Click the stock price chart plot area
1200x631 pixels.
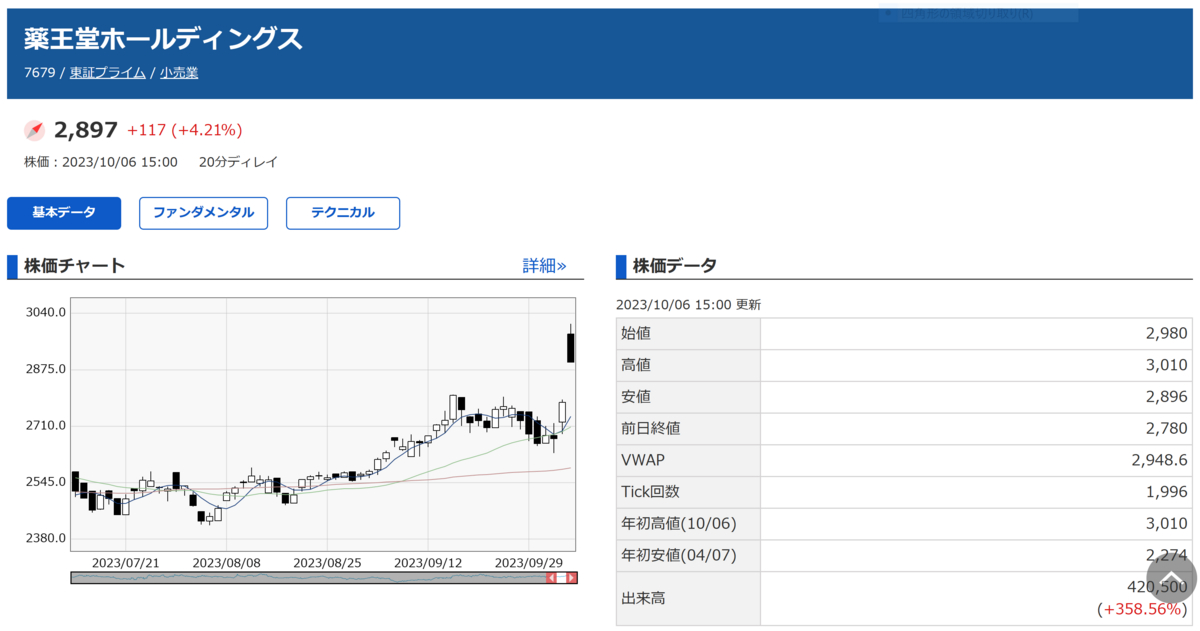(324, 424)
